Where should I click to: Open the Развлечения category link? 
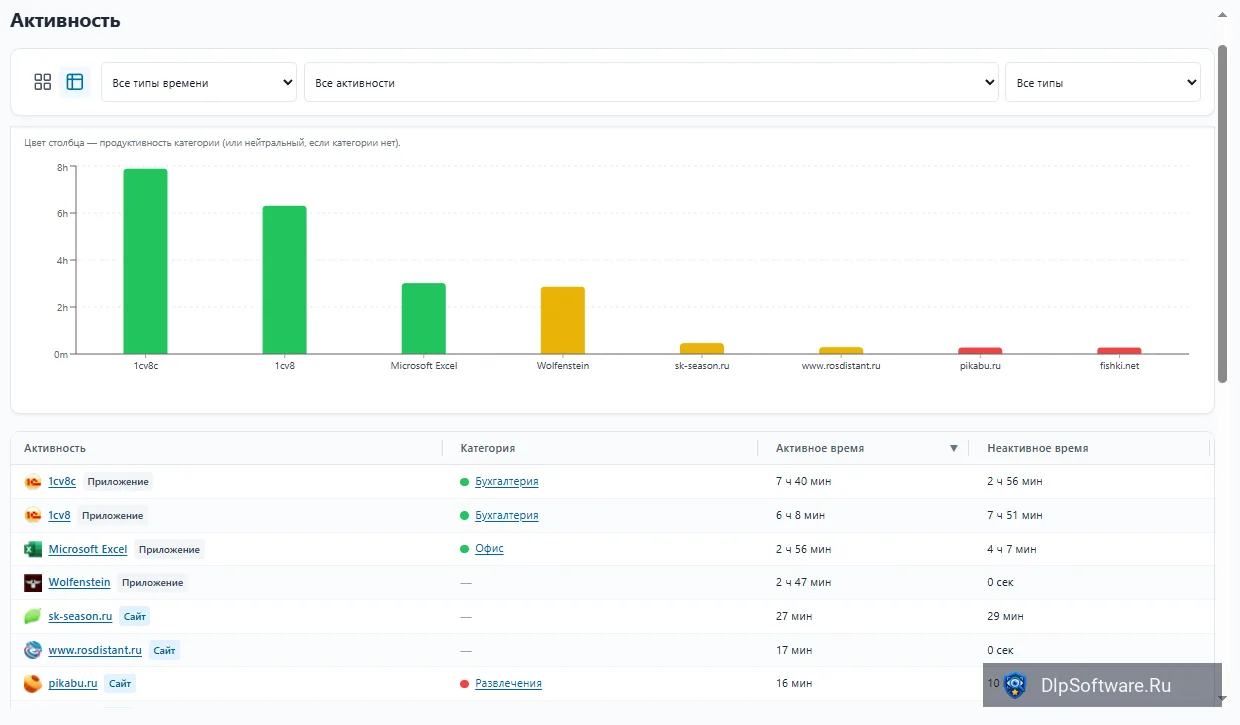(x=508, y=683)
